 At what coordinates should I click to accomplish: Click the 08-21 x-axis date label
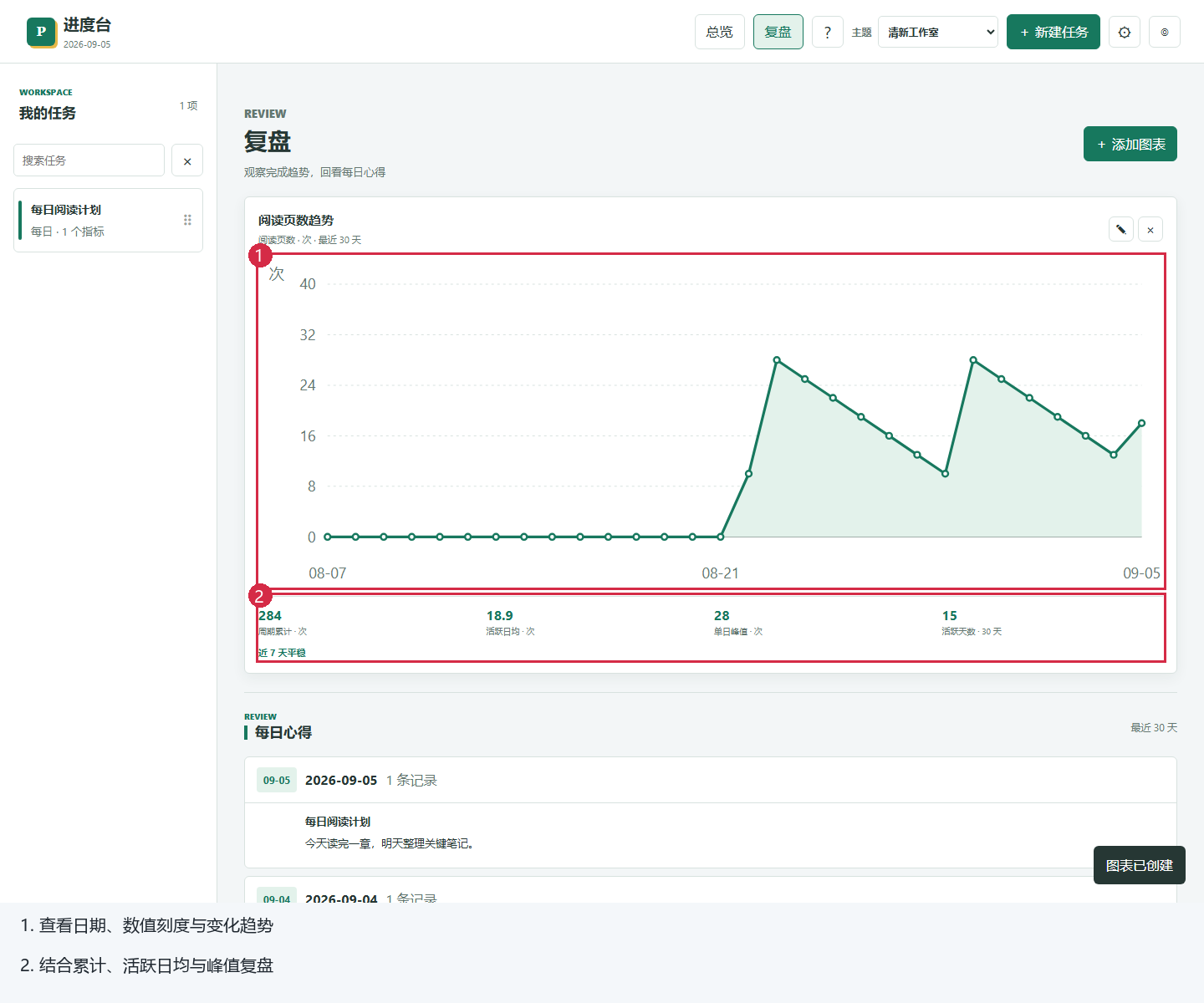720,573
